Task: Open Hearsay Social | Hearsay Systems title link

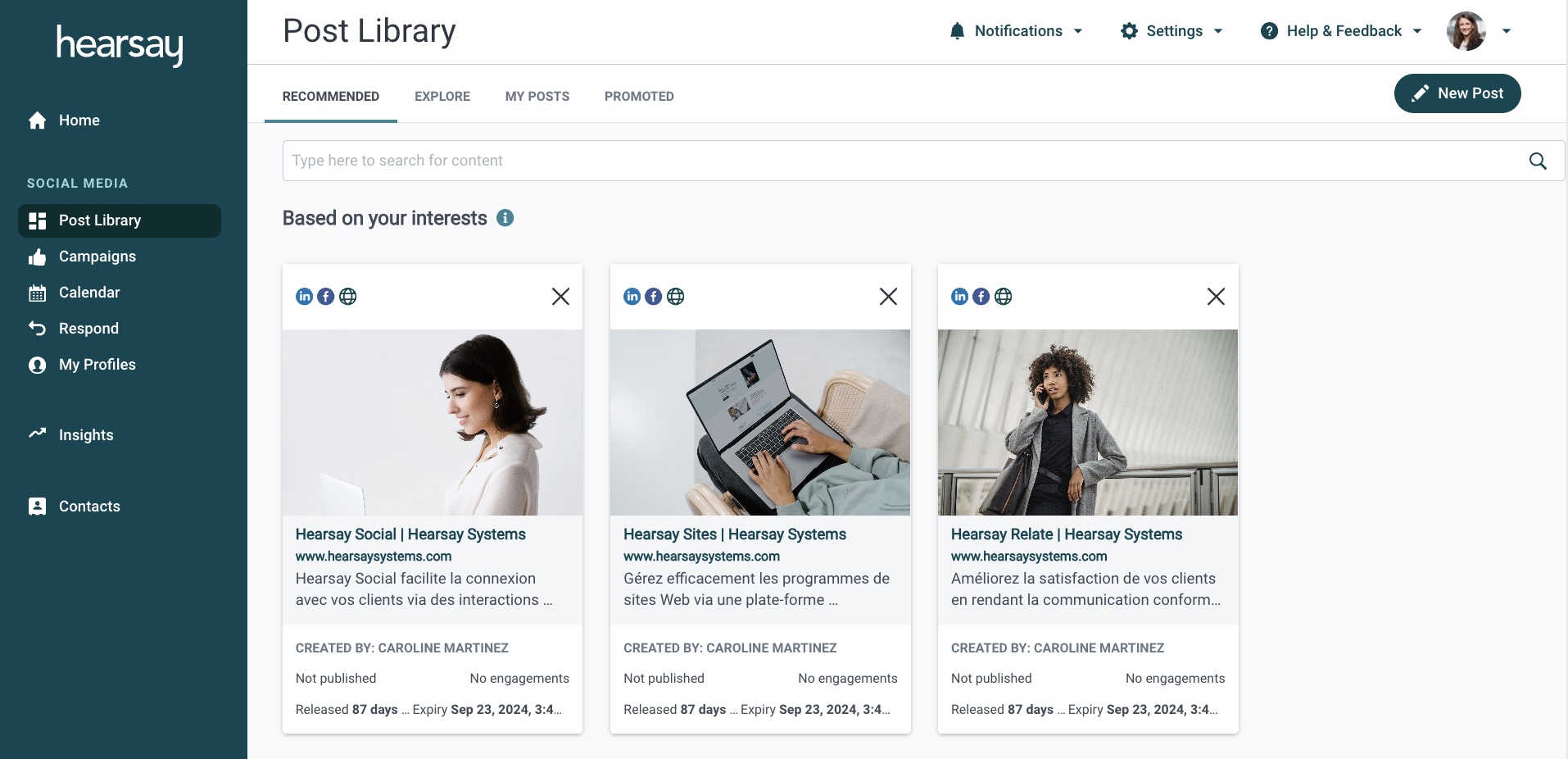Action: point(410,534)
